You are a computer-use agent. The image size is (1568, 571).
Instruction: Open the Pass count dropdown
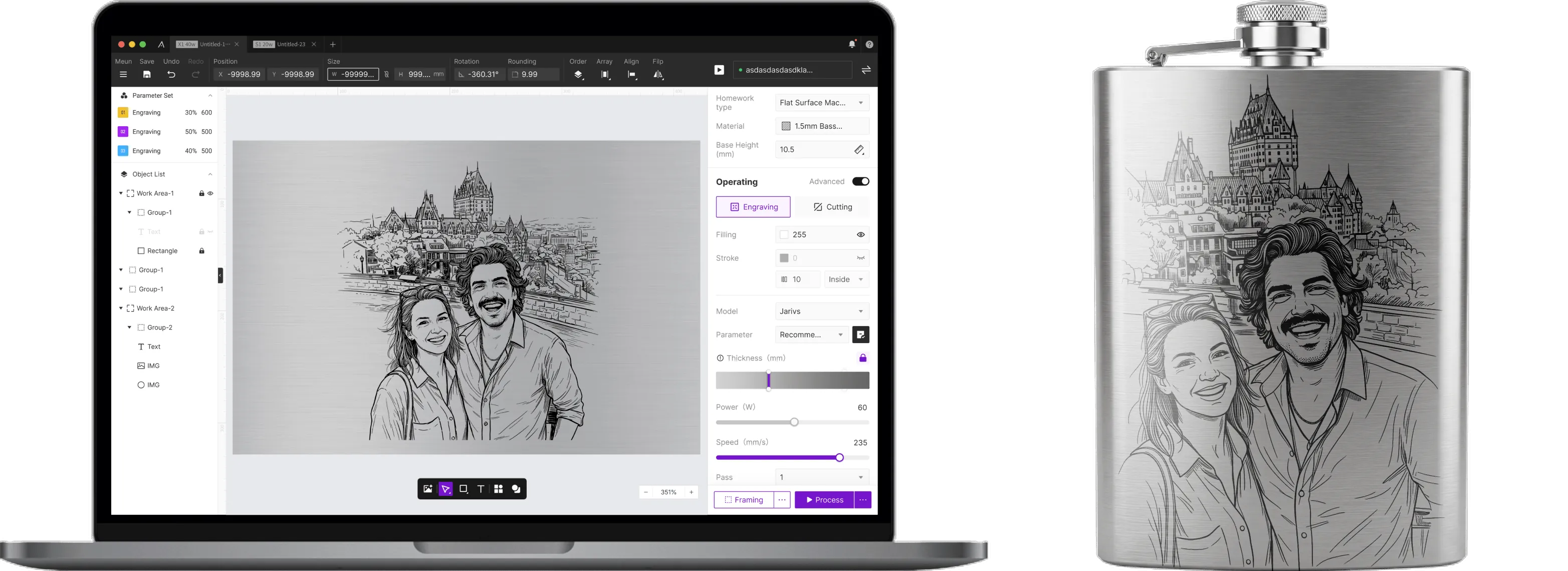[x=822, y=477]
